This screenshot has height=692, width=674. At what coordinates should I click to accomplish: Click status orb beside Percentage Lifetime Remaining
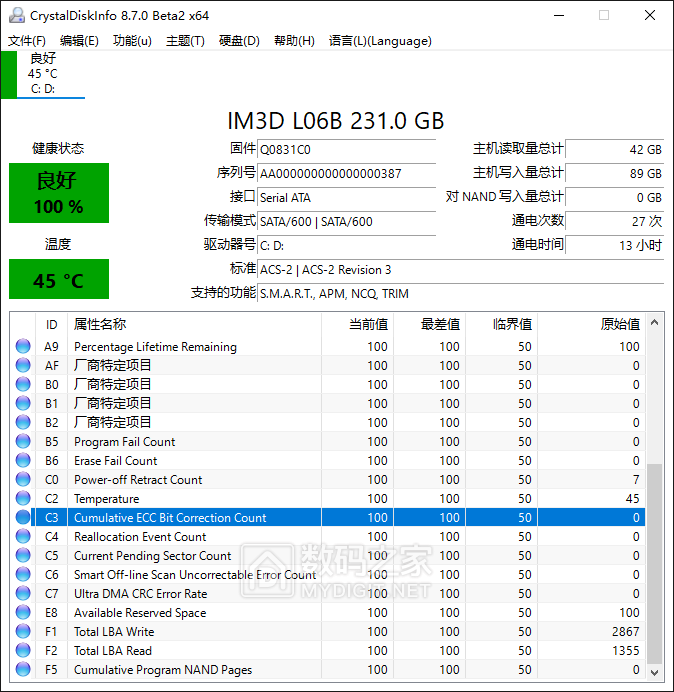coord(23,347)
